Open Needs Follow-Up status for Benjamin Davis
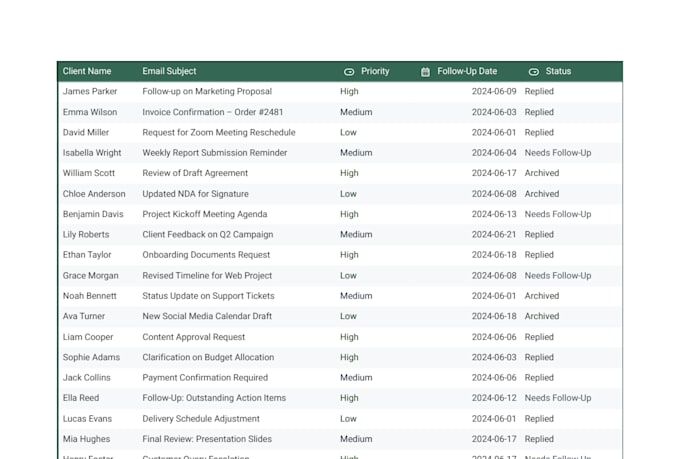This screenshot has height=459, width=680. coord(558,214)
